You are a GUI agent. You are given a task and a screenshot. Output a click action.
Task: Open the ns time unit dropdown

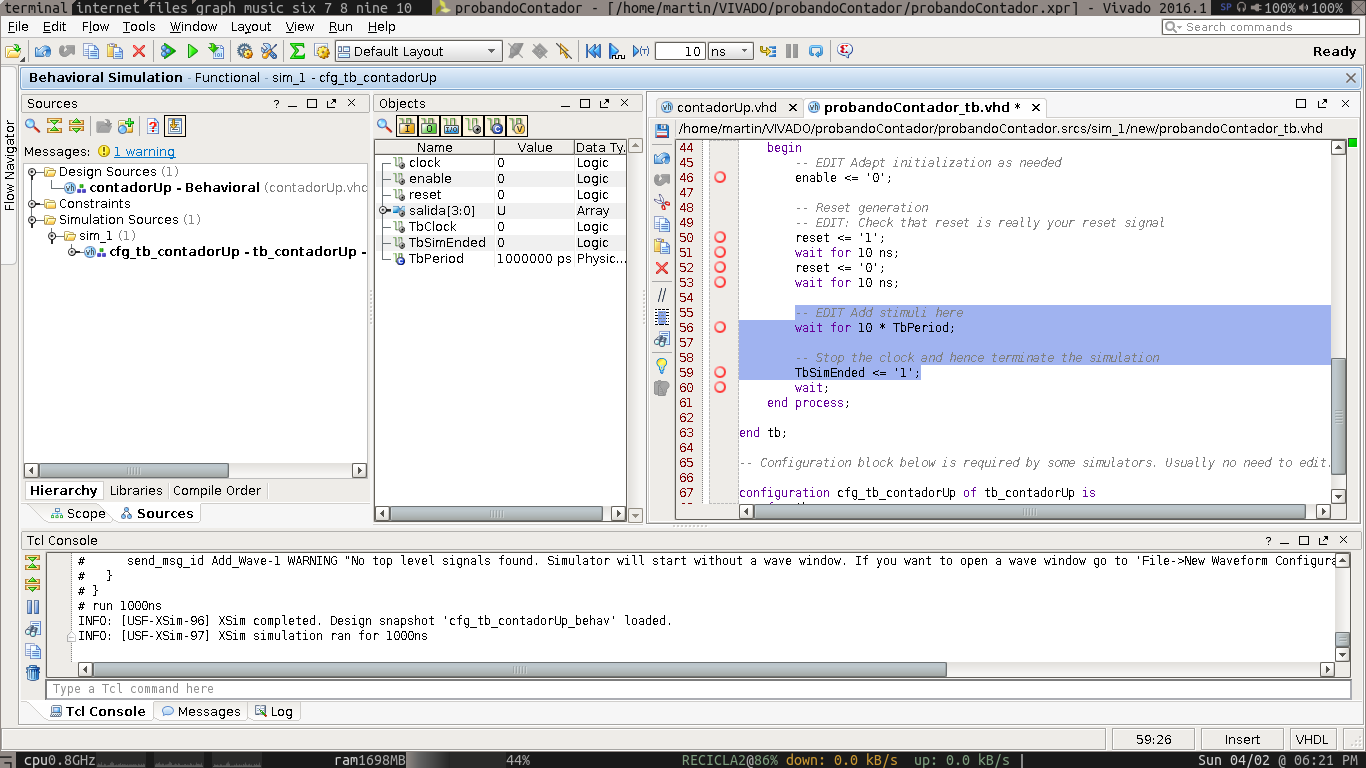[730, 51]
